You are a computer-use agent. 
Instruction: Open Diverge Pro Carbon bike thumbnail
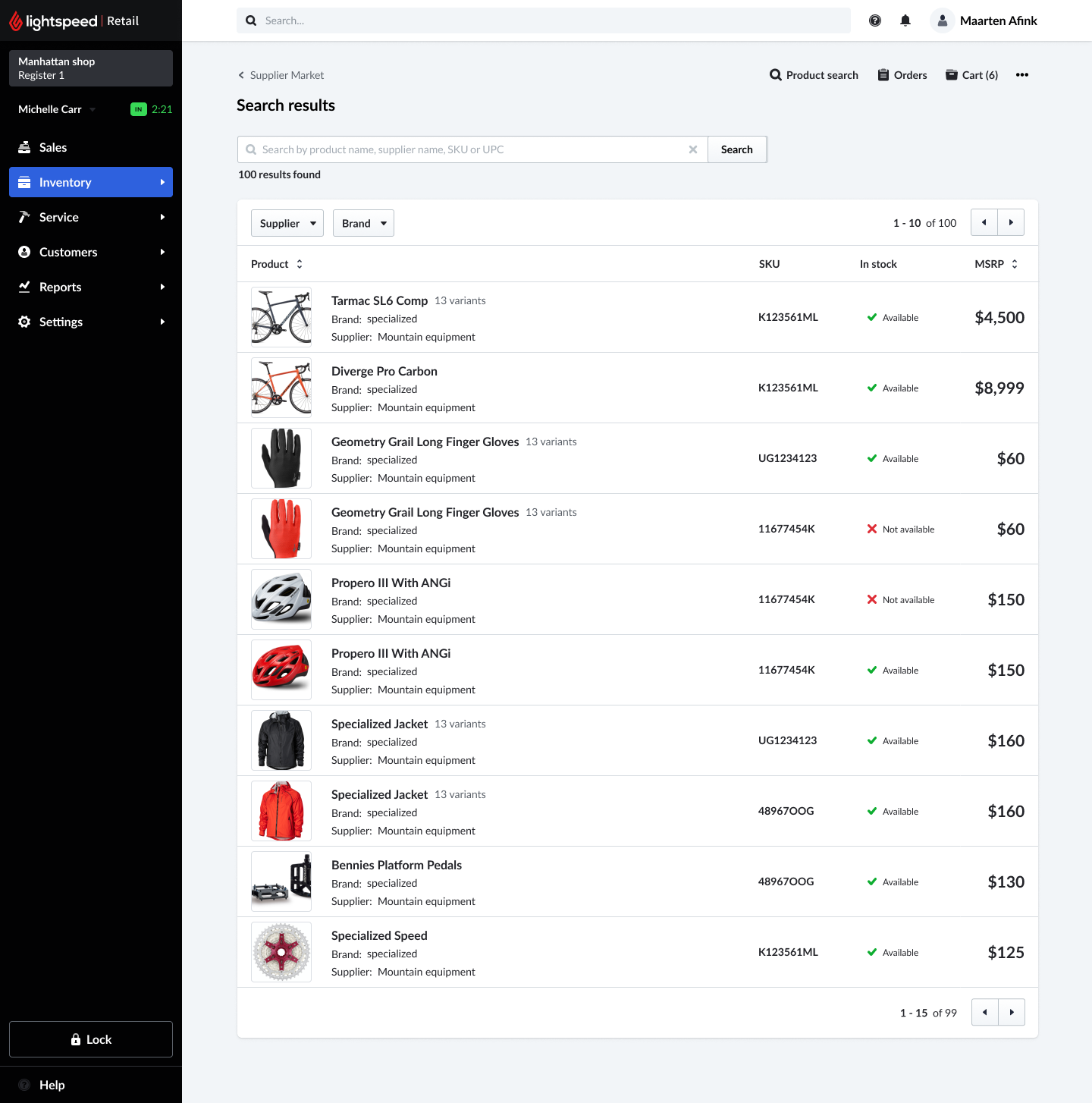[x=281, y=388]
